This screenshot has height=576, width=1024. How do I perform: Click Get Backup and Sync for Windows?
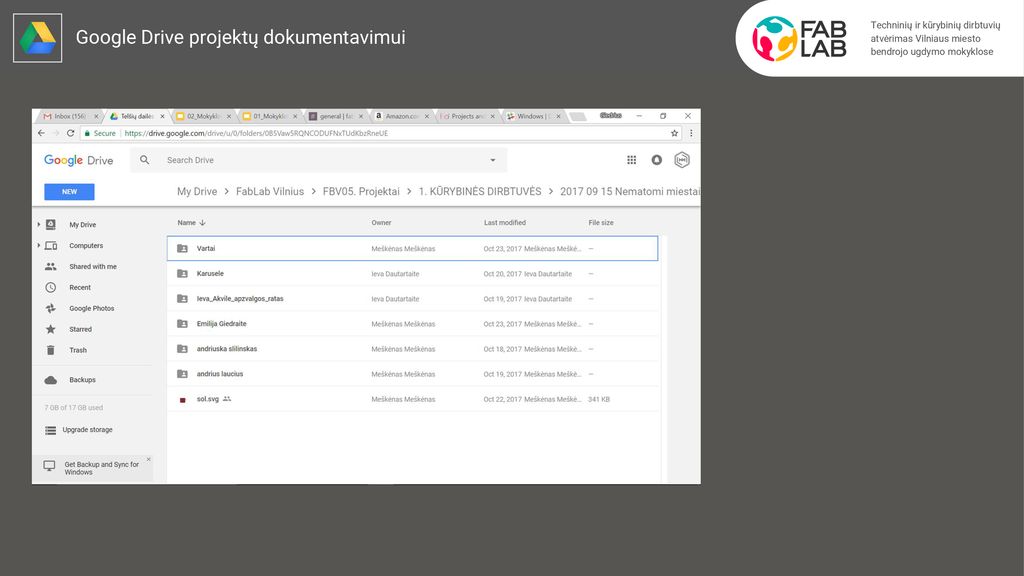pos(101,468)
